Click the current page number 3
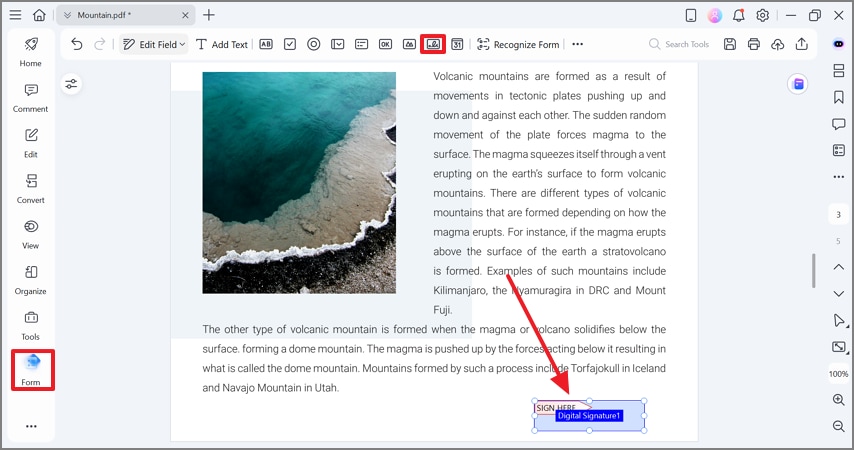The height and width of the screenshot is (450, 854). (x=839, y=215)
